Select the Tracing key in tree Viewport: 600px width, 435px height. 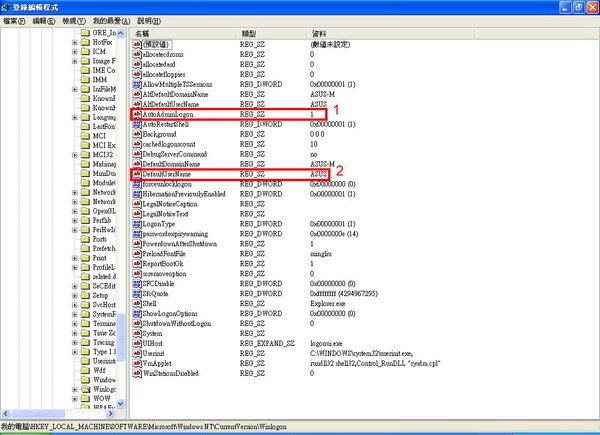click(104, 342)
